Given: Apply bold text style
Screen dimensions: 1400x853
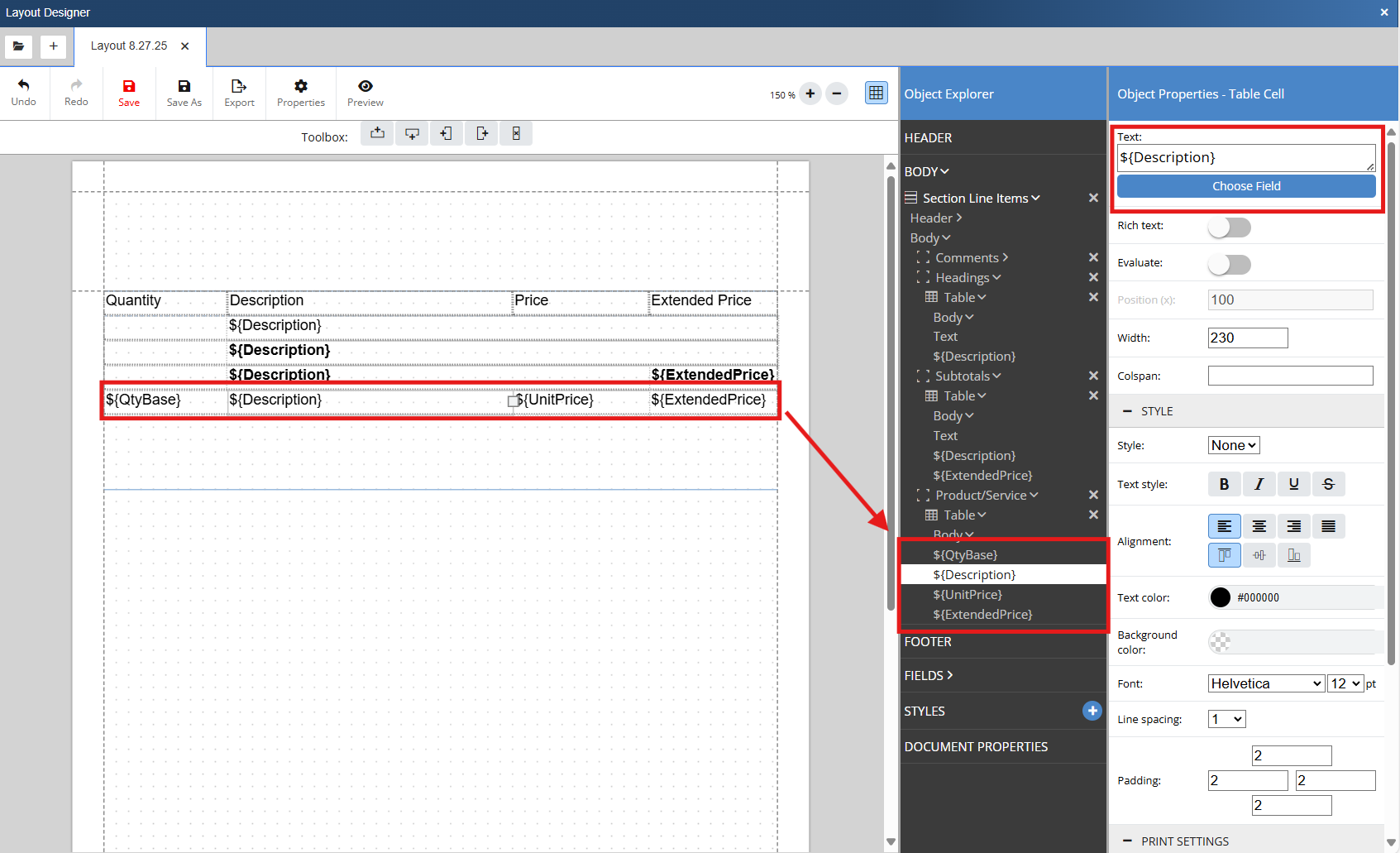Looking at the screenshot, I should 1224,484.
